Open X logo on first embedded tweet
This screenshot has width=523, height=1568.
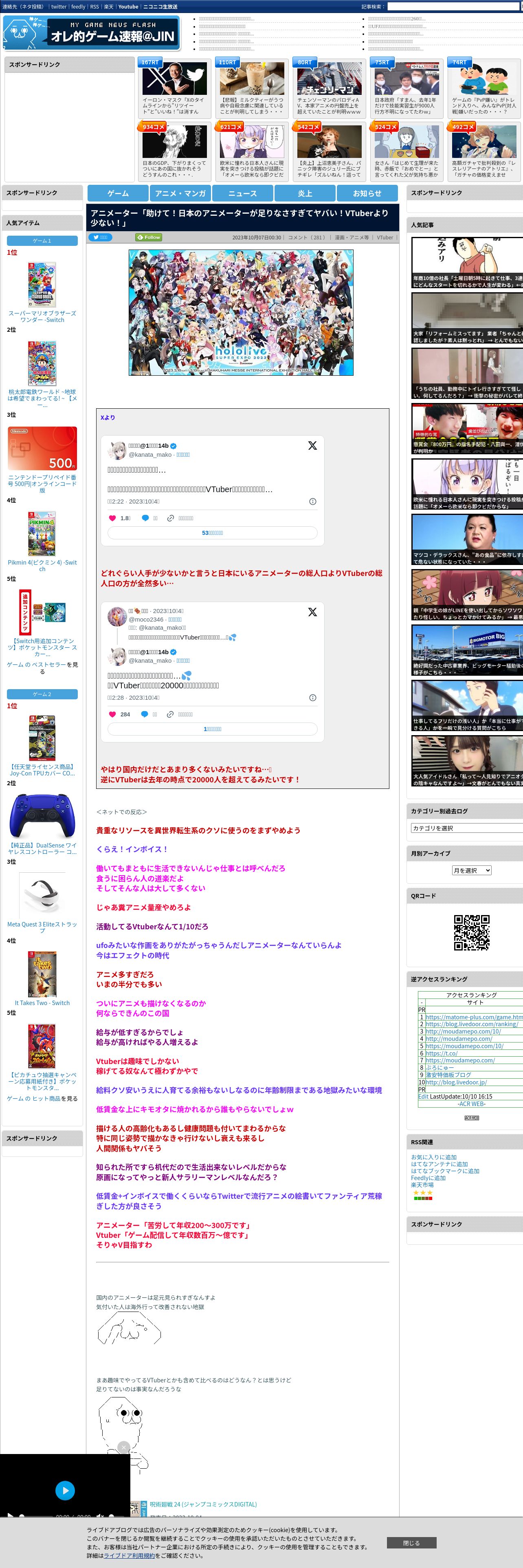(312, 446)
